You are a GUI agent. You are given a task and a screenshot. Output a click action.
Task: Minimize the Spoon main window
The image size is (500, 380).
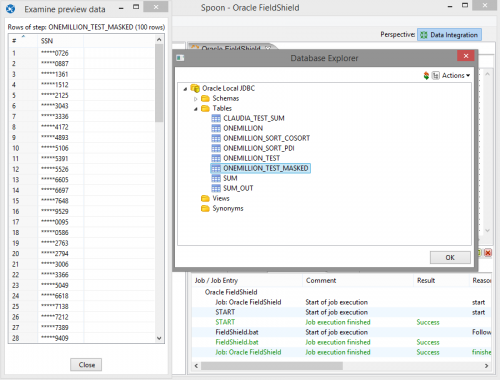pos(450,6)
